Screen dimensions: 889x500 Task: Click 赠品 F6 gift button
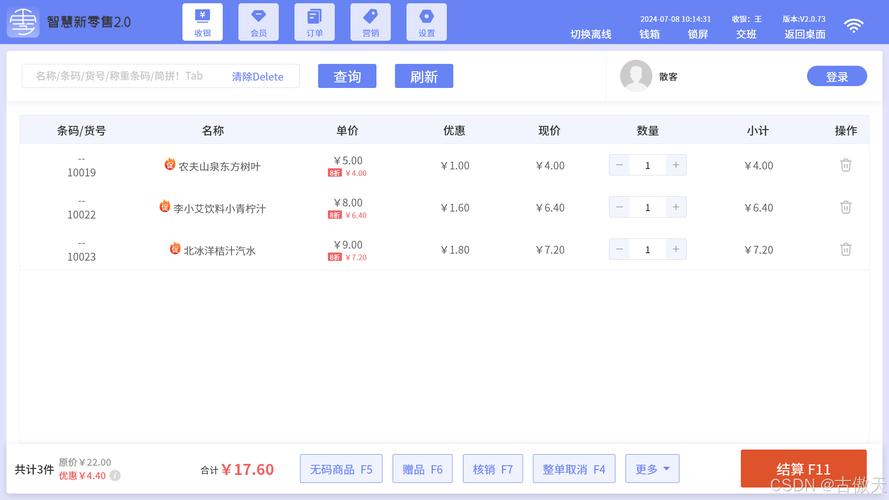pyautogui.click(x=422, y=469)
